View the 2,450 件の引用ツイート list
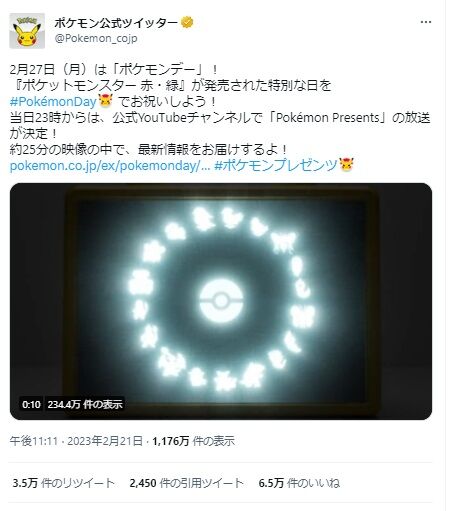 click(x=187, y=483)
